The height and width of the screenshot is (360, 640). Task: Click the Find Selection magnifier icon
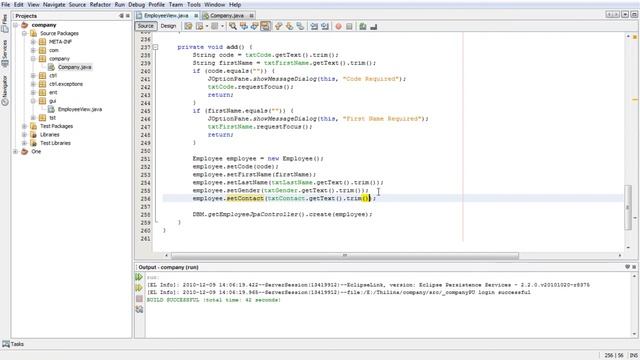[233, 26]
